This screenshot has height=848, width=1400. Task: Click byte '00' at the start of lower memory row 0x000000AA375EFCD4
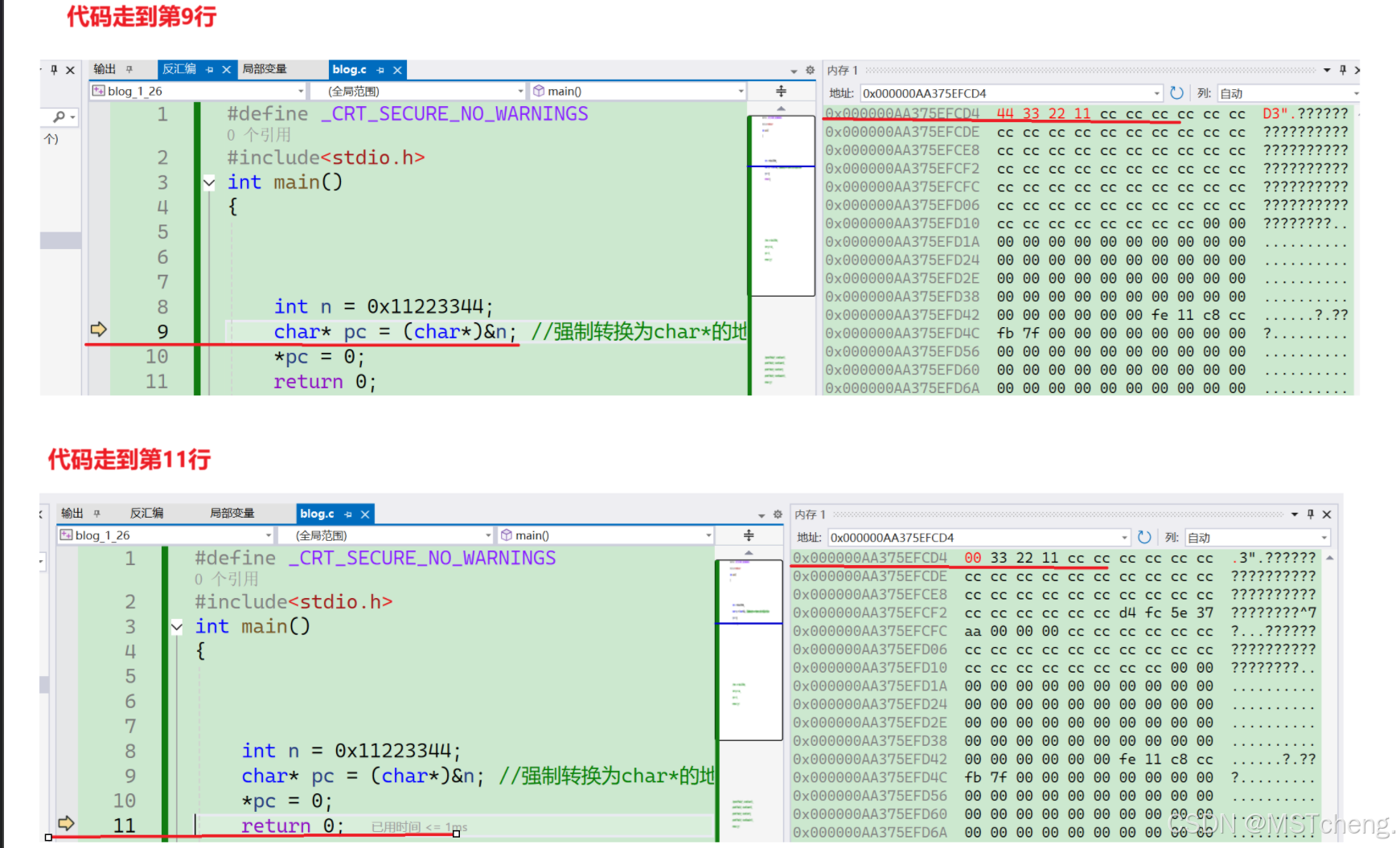coord(973,557)
